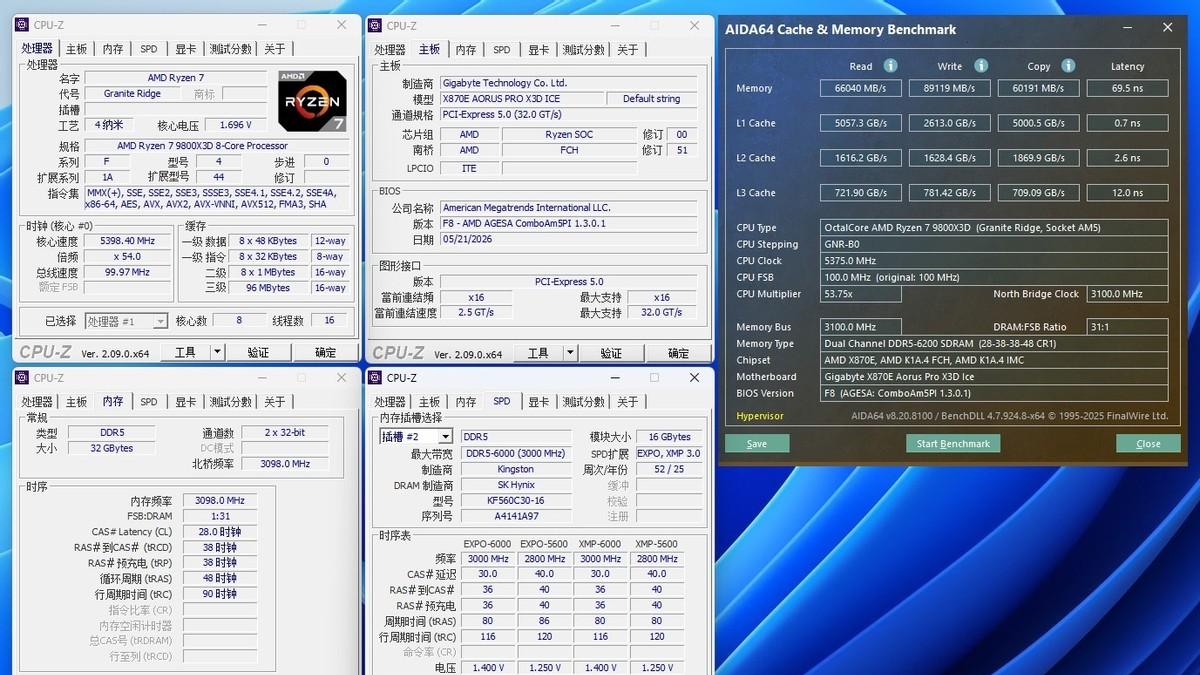This screenshot has width=1200, height=675.
Task: Click the North Bridge Clock 3100.0 MHz value
Action: pos(1127,294)
